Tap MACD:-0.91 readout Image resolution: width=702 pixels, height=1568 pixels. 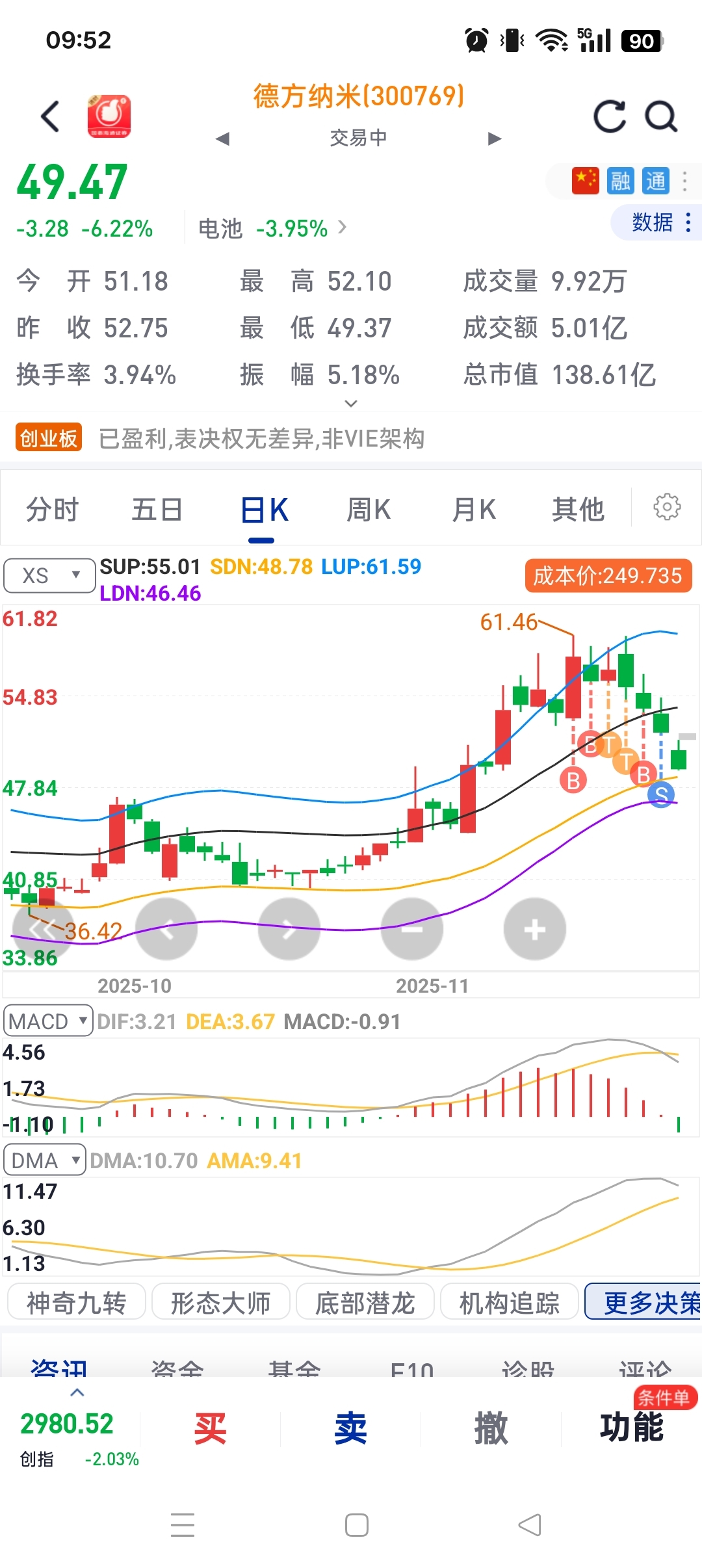tap(343, 1022)
